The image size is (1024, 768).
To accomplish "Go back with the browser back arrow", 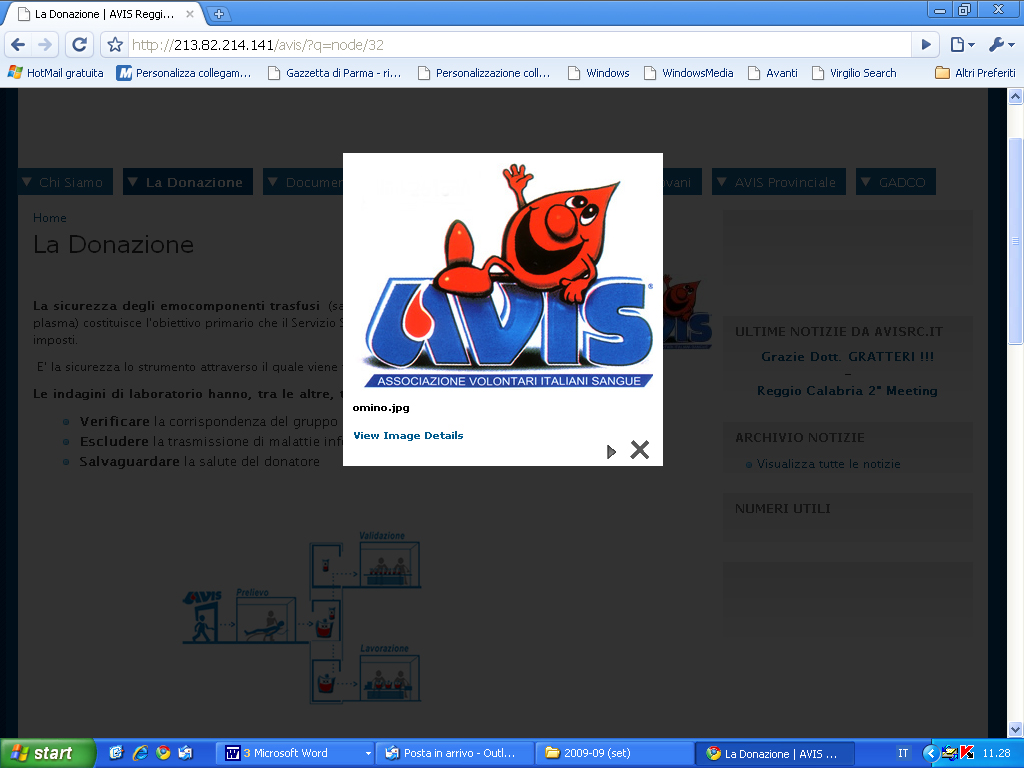I will (x=18, y=45).
